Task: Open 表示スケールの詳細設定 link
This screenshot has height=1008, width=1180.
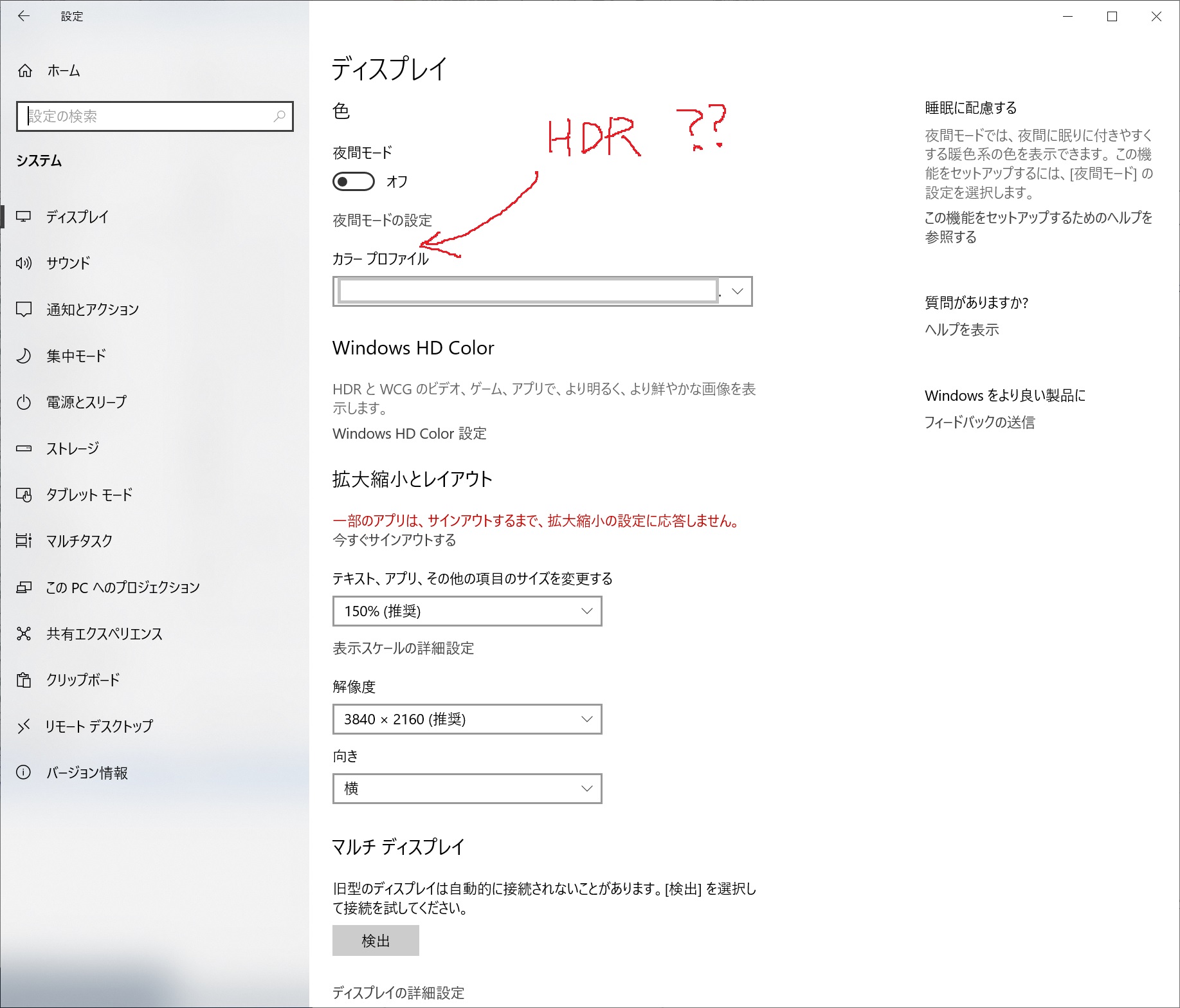Action: pos(403,648)
